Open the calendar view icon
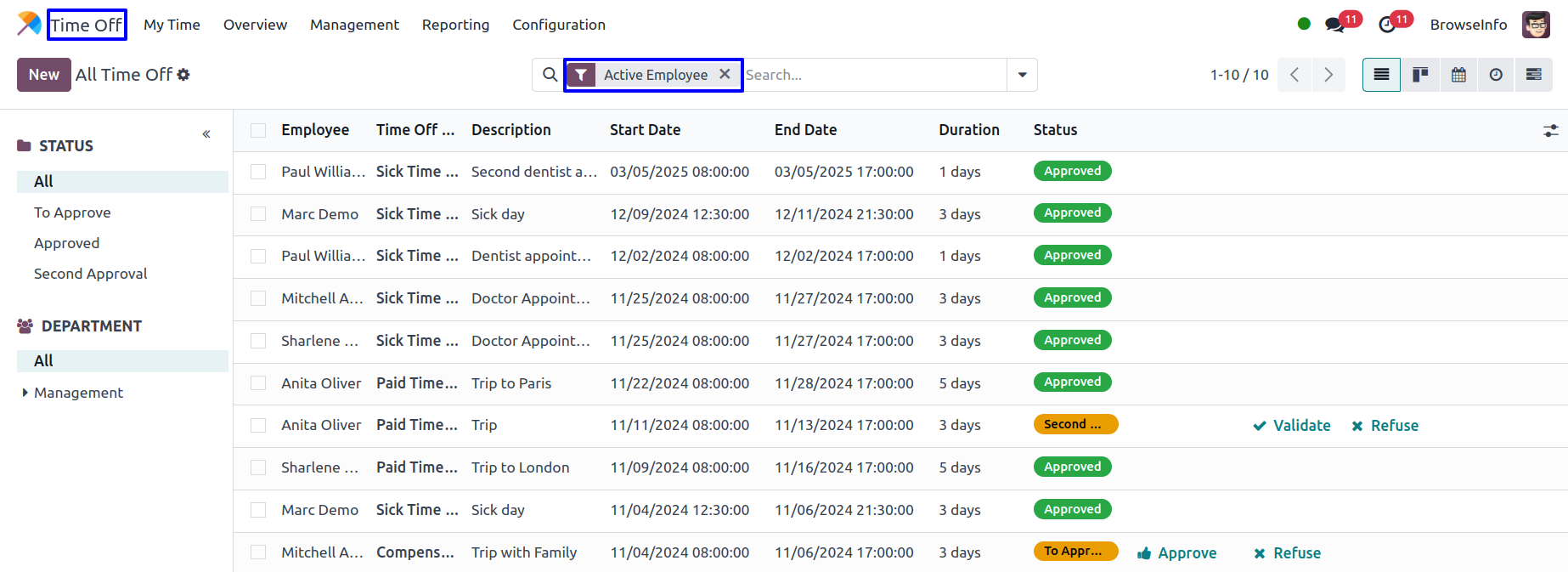 (1458, 75)
